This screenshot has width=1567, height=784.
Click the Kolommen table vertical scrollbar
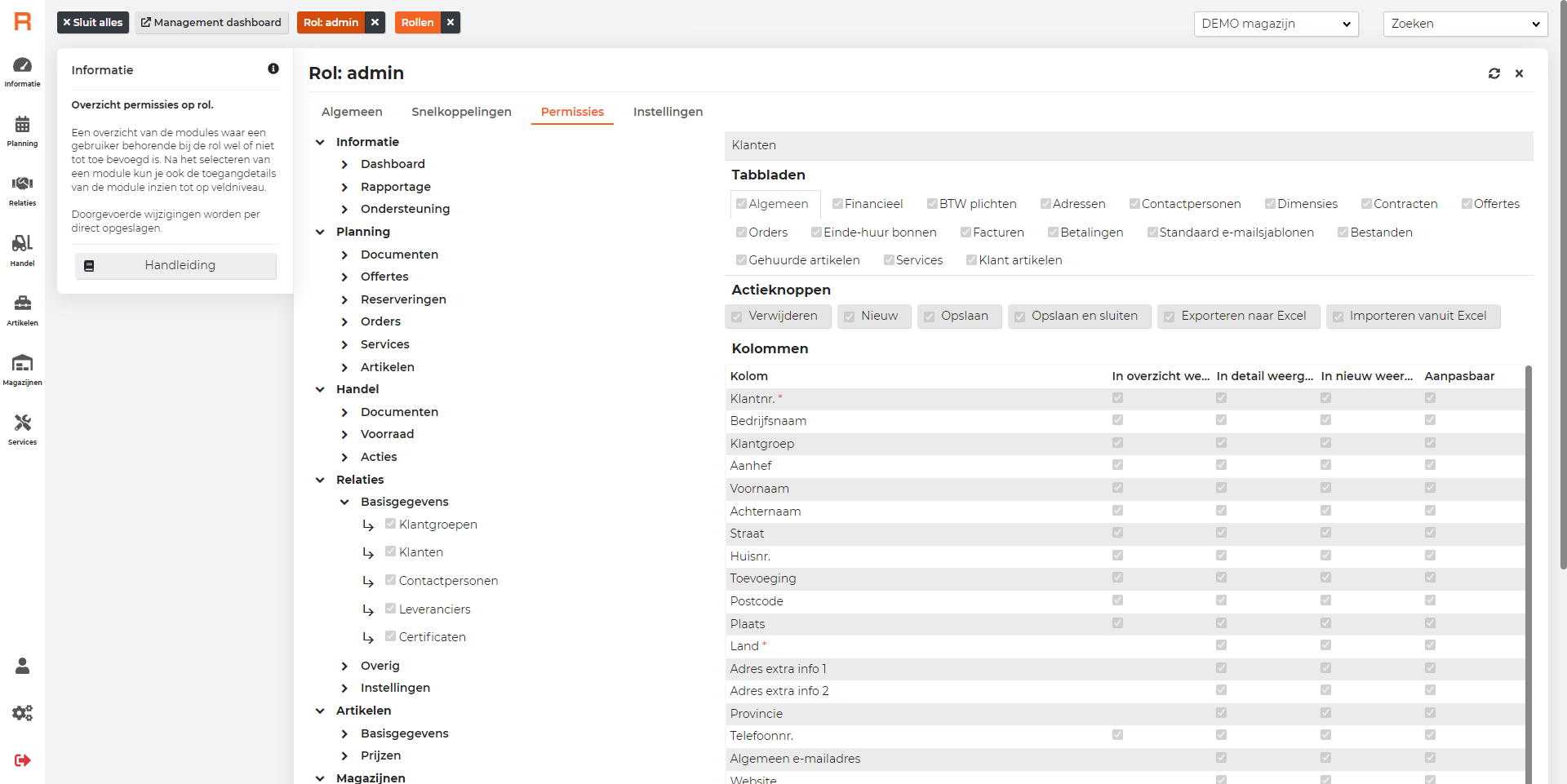click(1529, 574)
